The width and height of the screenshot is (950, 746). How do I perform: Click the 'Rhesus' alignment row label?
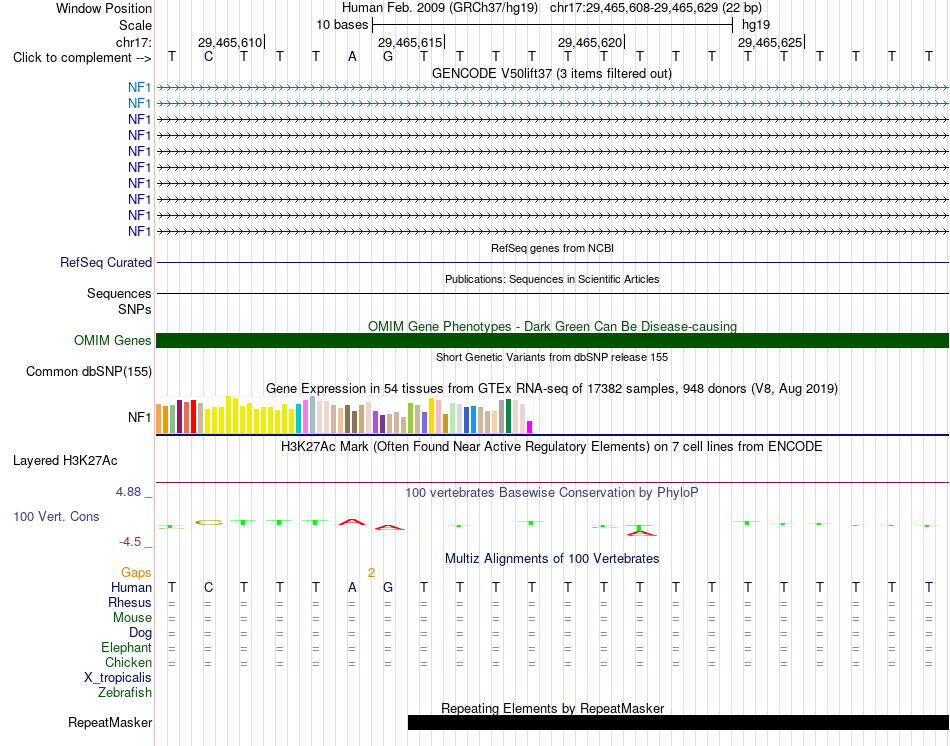pyautogui.click(x=130, y=602)
